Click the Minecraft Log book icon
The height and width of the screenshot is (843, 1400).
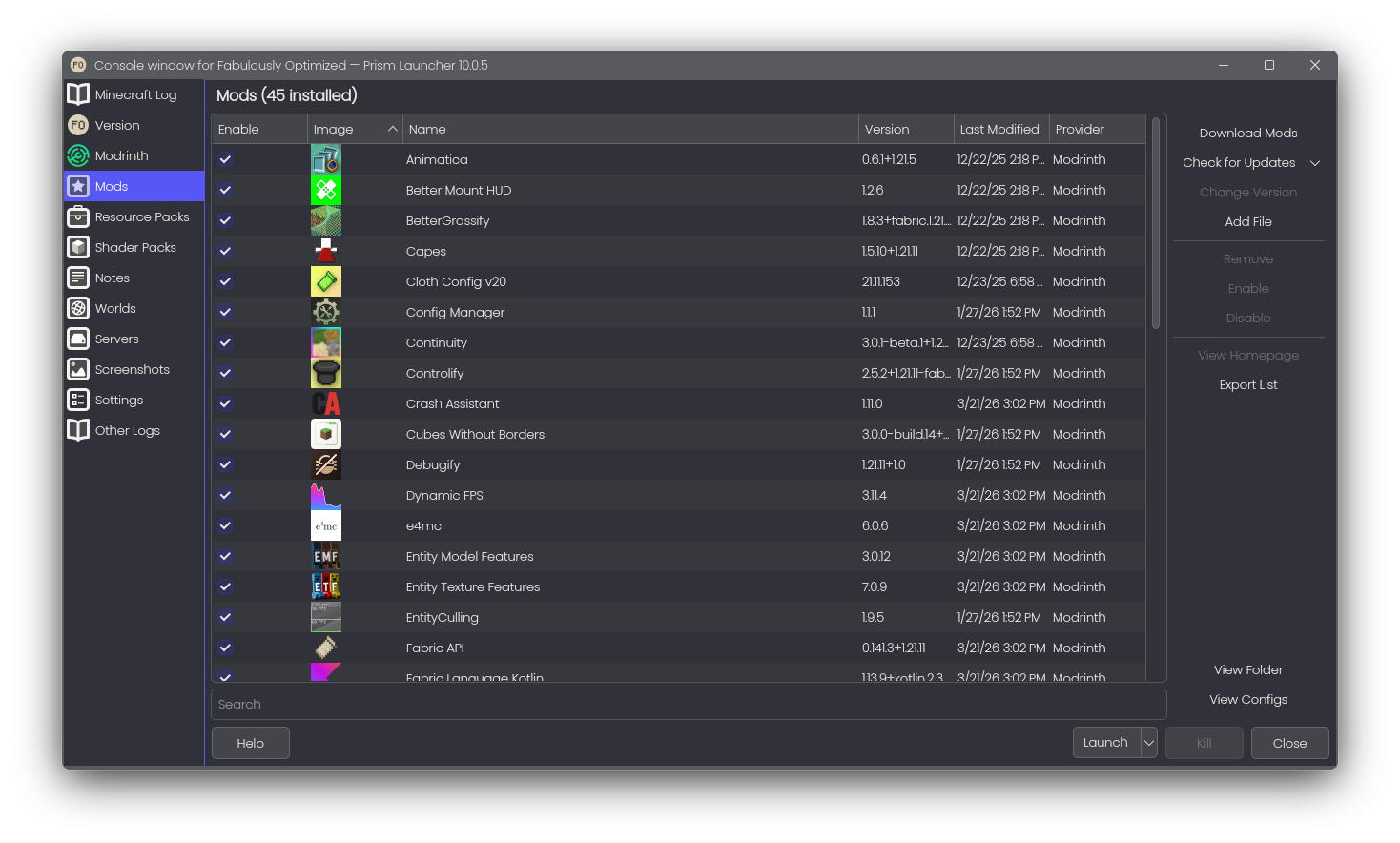(78, 94)
